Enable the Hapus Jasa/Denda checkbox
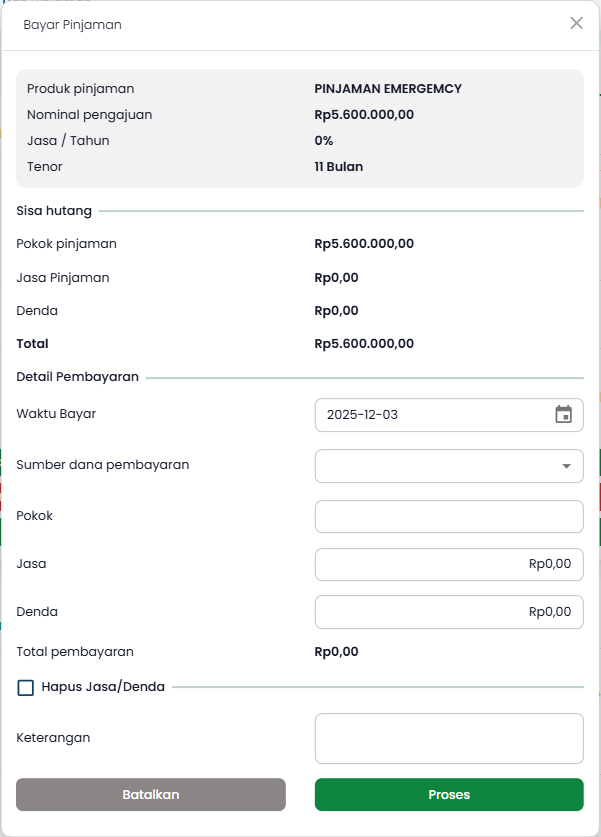Image resolution: width=601 pixels, height=837 pixels. 25,687
